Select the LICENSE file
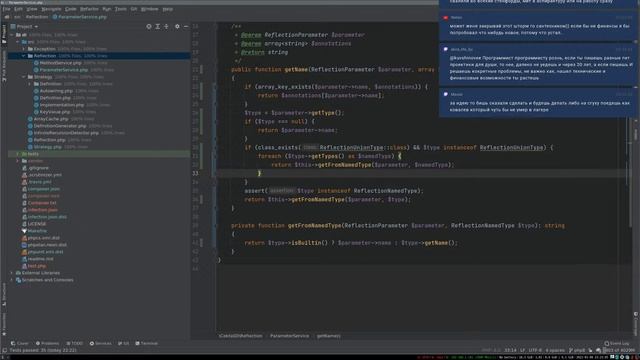 pos(37,224)
